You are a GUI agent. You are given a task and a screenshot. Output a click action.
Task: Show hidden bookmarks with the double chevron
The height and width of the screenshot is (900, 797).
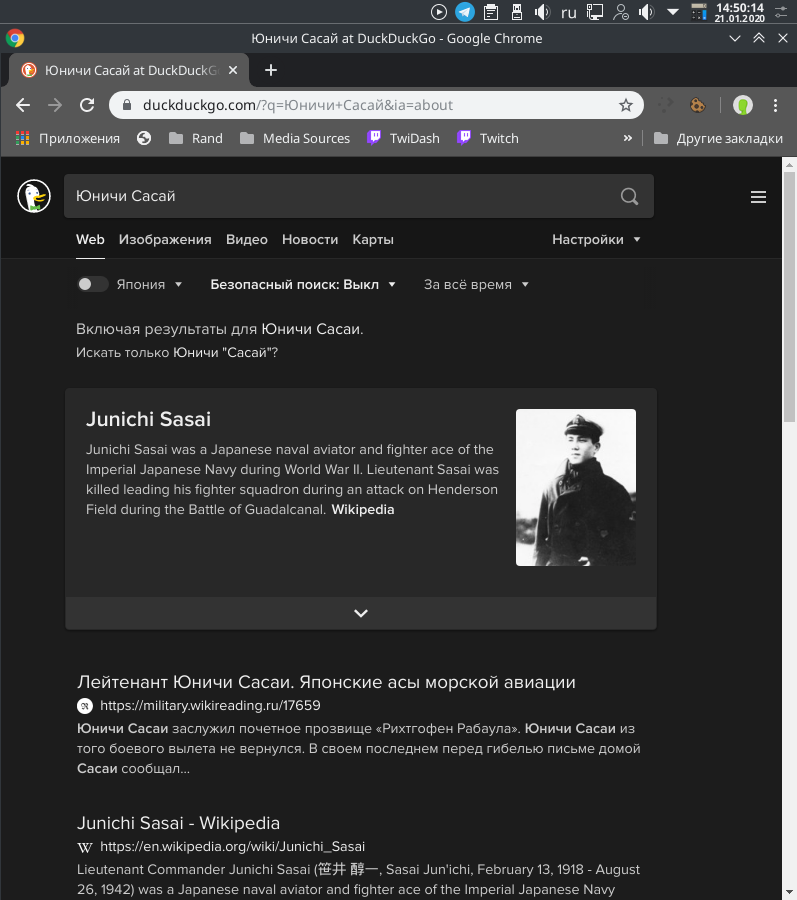628,138
